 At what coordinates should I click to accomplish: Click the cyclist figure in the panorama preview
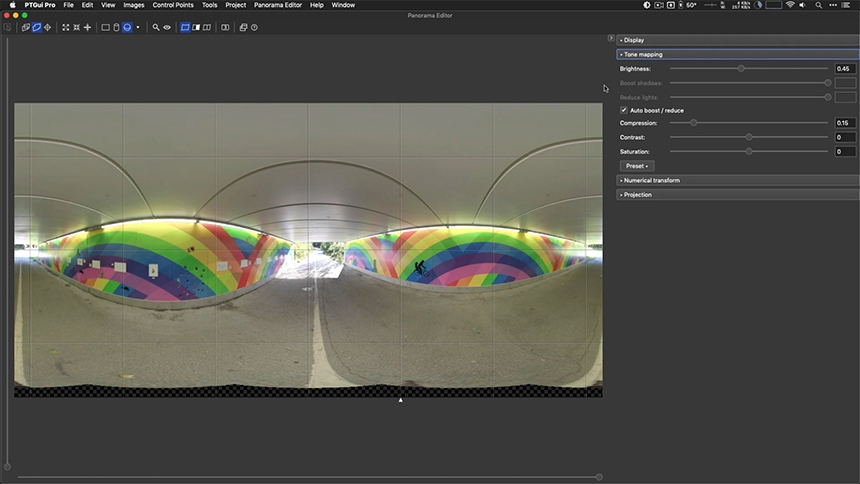pyautogui.click(x=421, y=268)
